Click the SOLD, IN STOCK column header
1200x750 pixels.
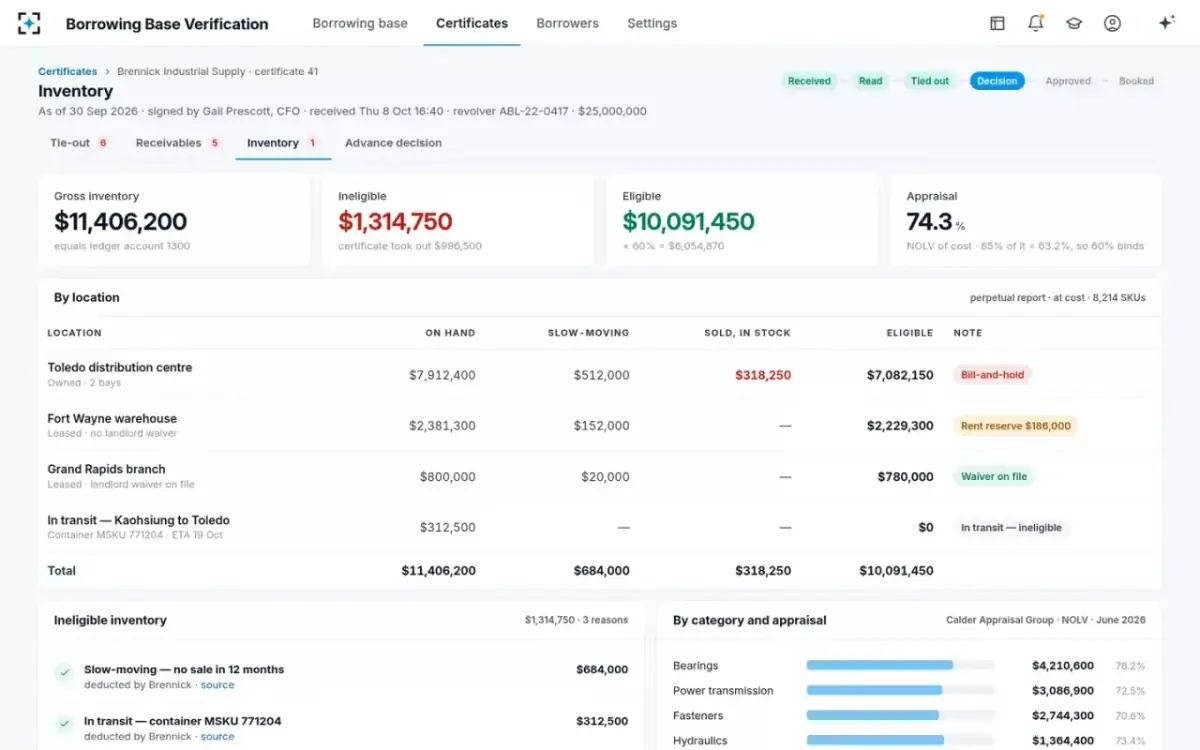point(747,333)
